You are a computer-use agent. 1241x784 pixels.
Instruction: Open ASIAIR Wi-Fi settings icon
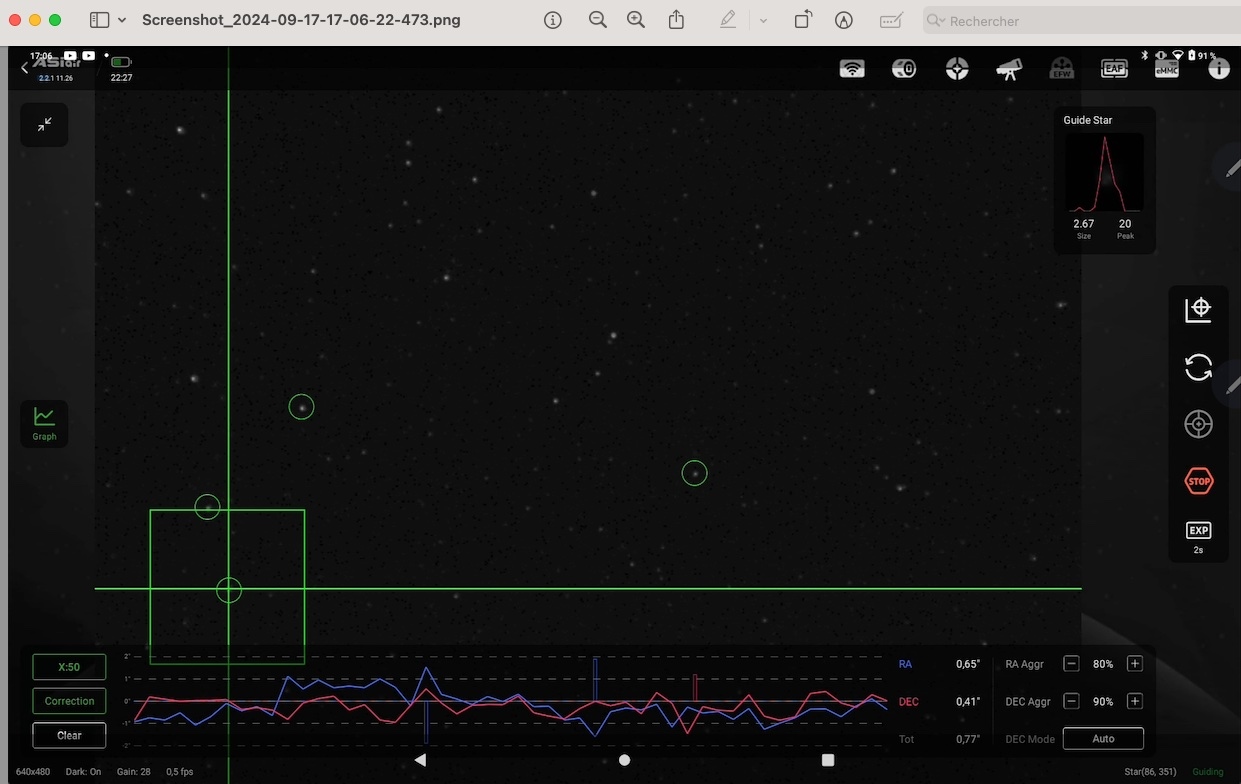click(852, 68)
